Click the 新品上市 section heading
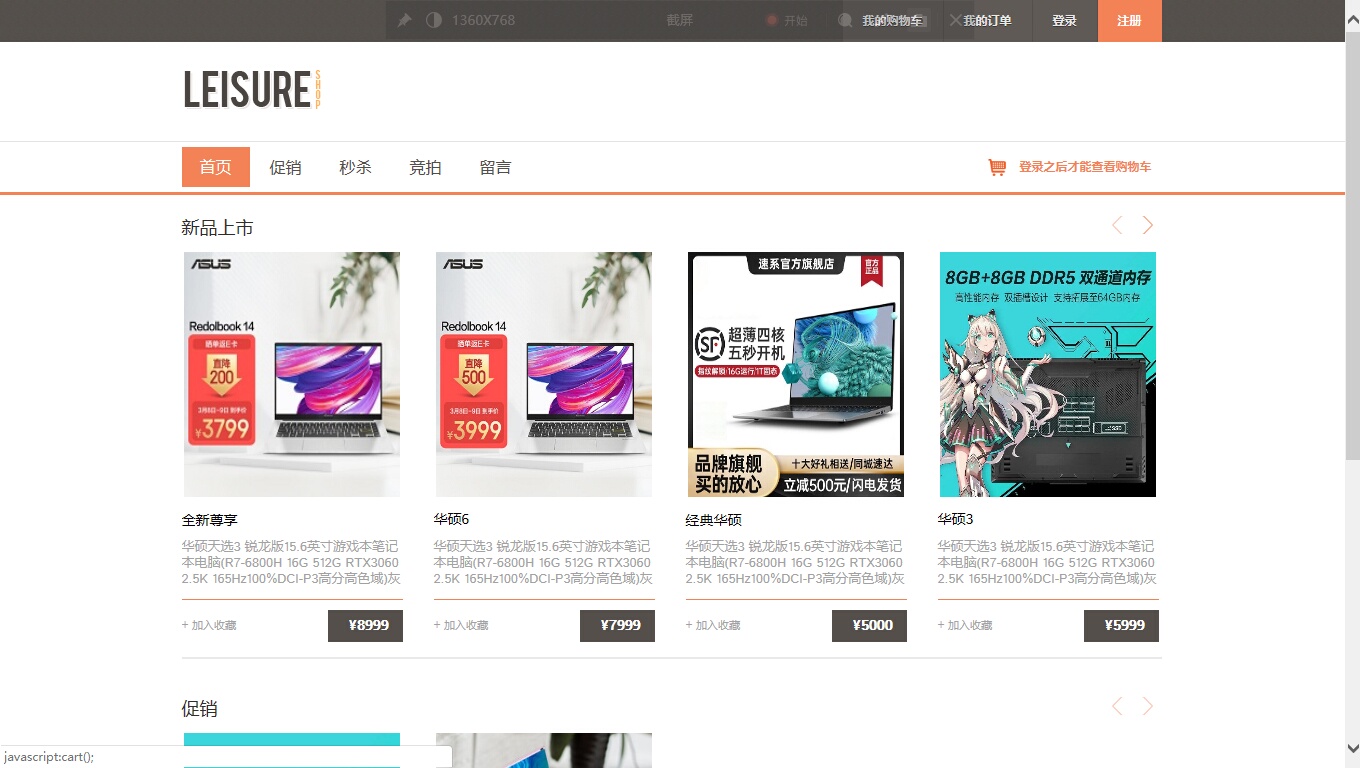Image resolution: width=1360 pixels, height=768 pixels. click(x=217, y=228)
